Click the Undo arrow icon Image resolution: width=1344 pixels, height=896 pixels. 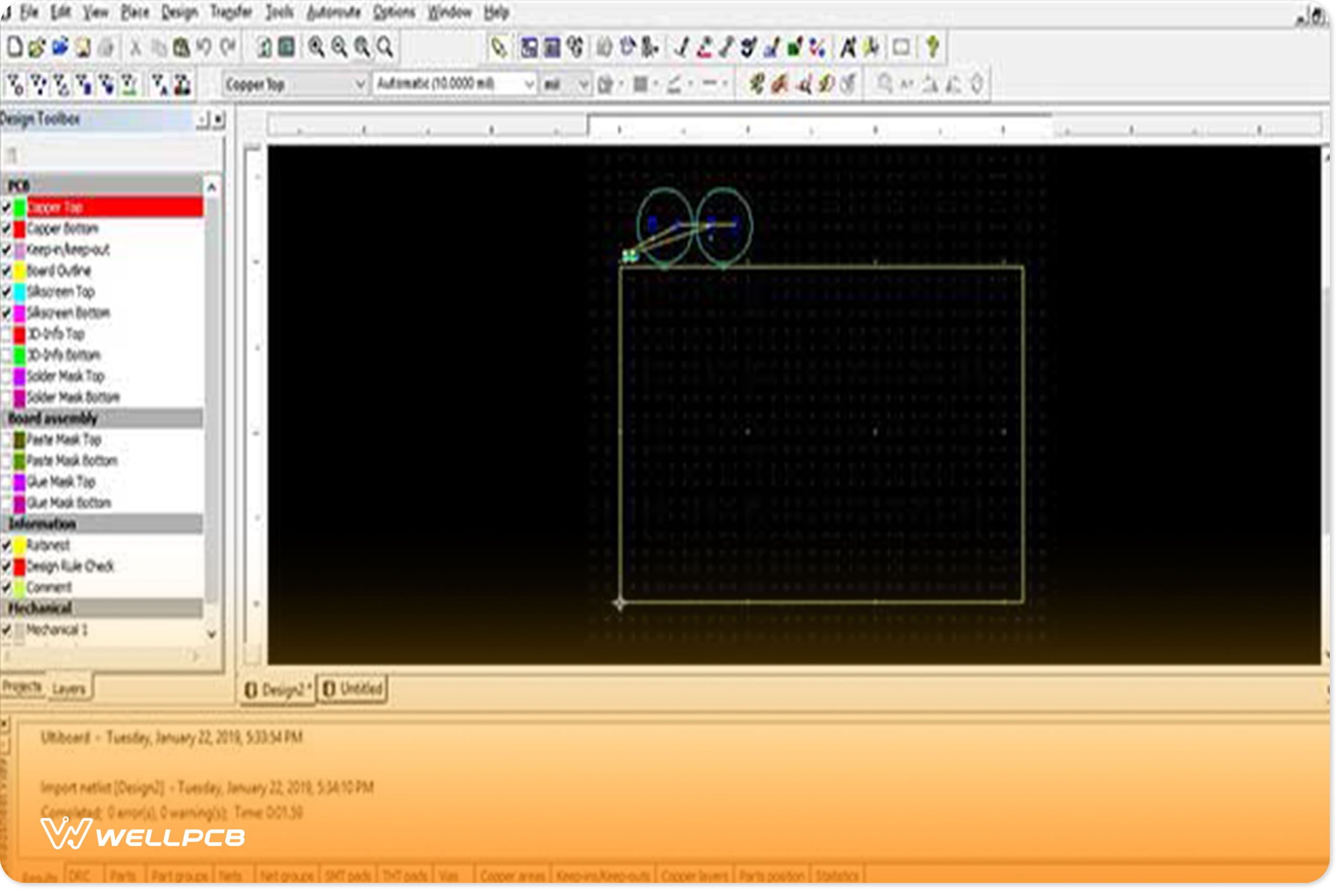pyautogui.click(x=205, y=49)
